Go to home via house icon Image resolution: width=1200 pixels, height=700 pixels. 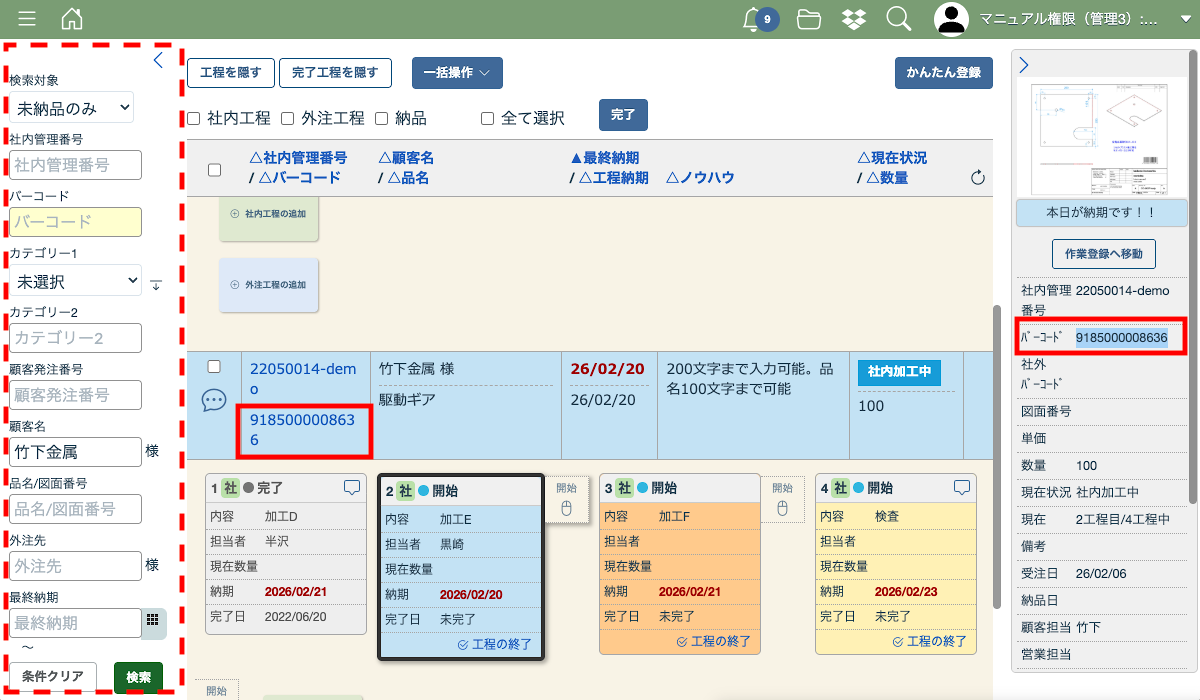[x=72, y=19]
